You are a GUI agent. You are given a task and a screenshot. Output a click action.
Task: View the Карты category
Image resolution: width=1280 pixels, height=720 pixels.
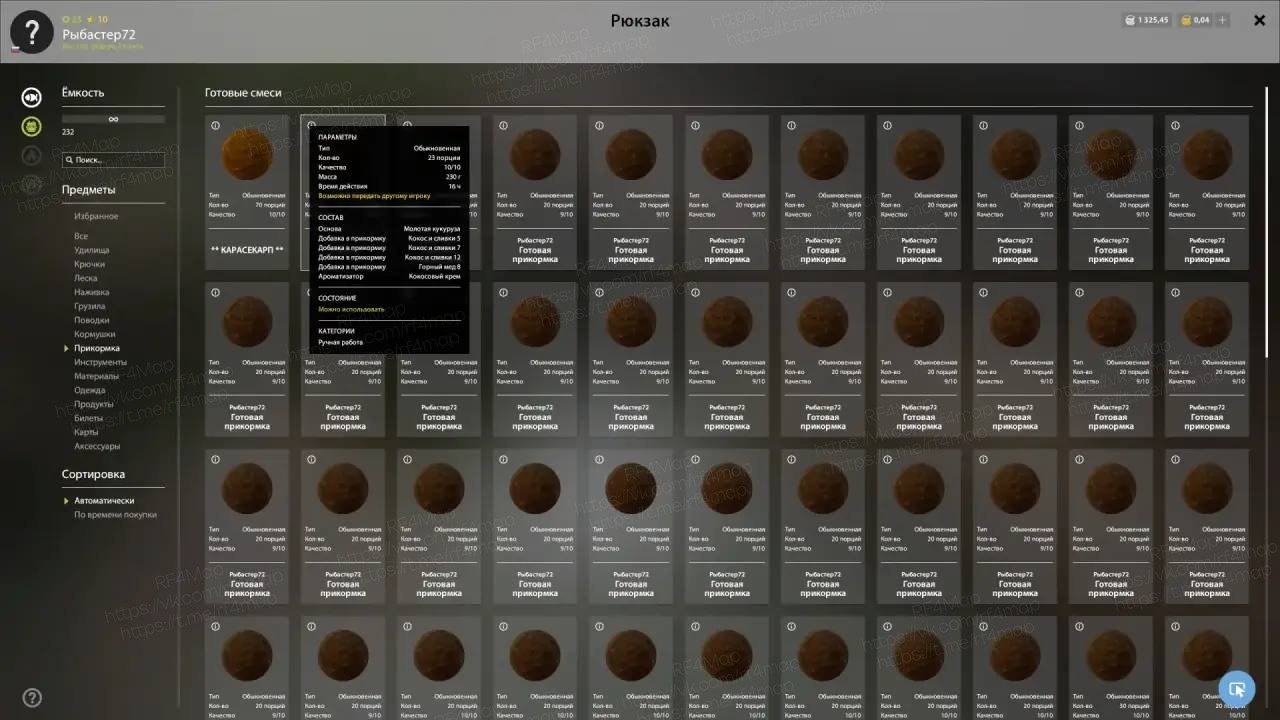pyautogui.click(x=86, y=433)
